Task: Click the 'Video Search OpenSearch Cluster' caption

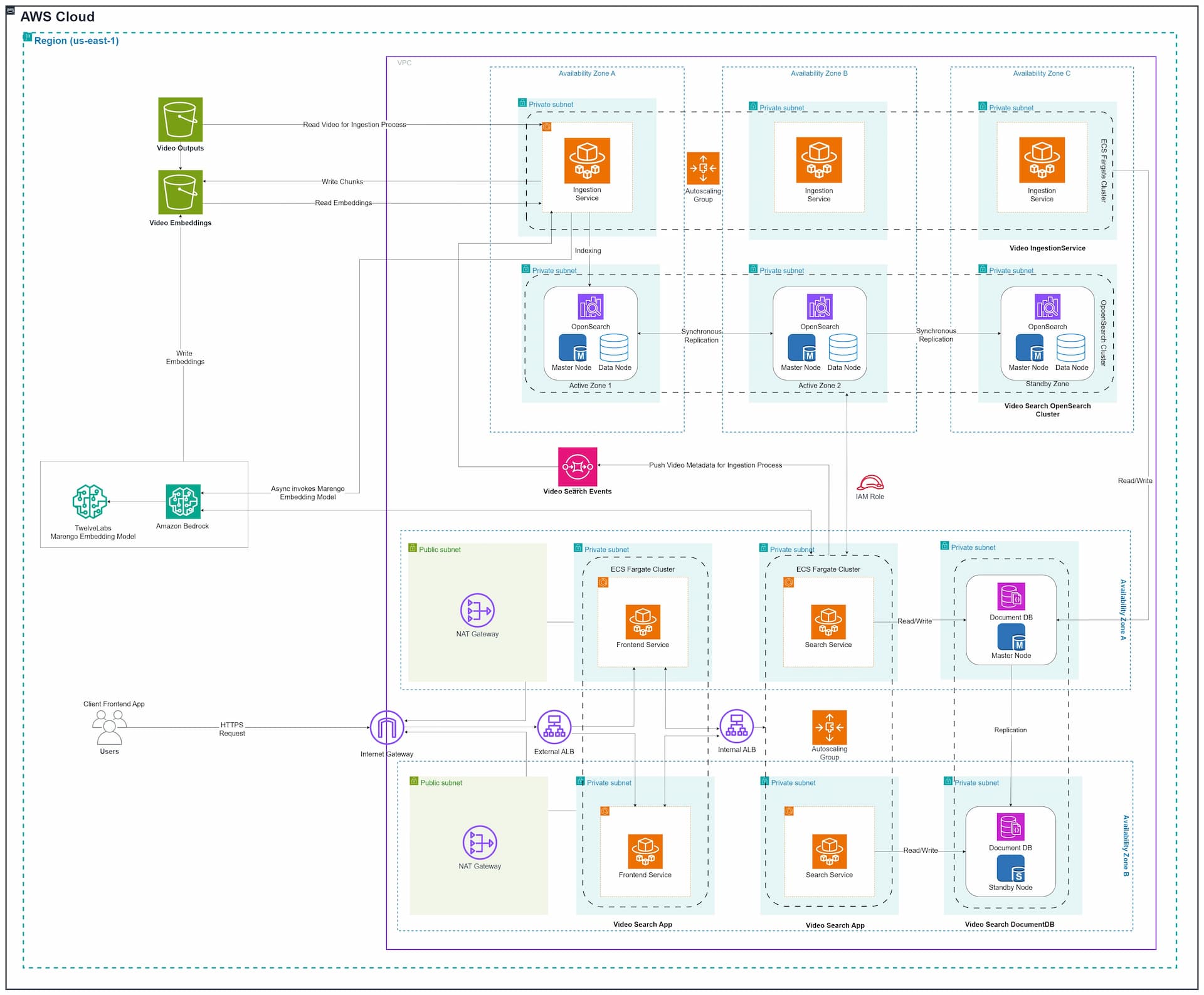Action: click(1047, 410)
